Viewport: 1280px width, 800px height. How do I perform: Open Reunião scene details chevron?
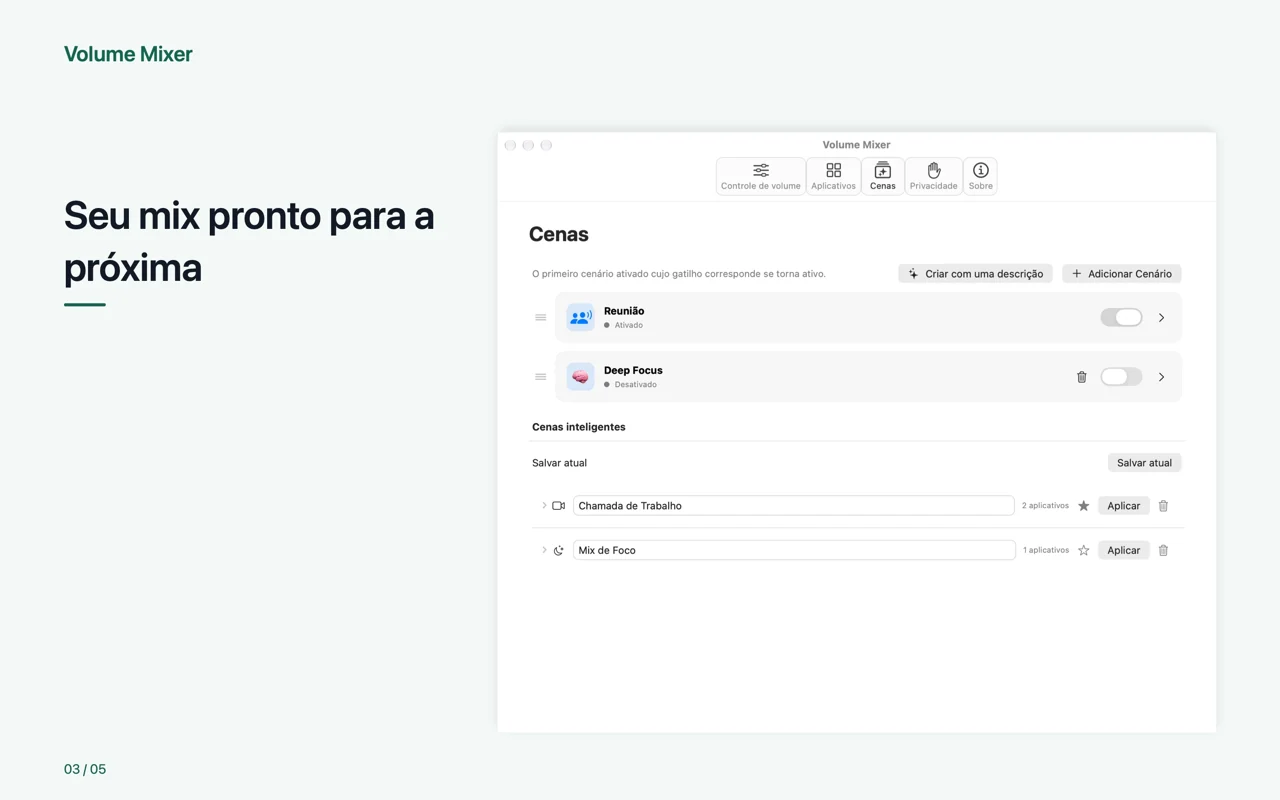pyautogui.click(x=1161, y=317)
